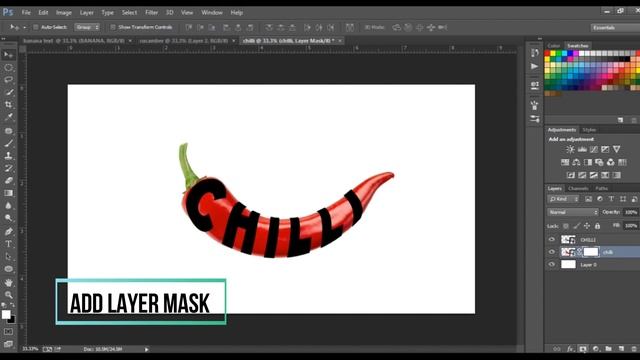Click the layer mask thumbnail of chilli

click(x=591, y=252)
